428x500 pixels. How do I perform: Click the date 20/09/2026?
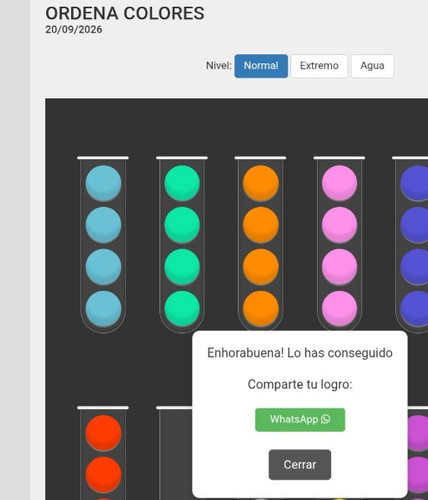coord(74,30)
